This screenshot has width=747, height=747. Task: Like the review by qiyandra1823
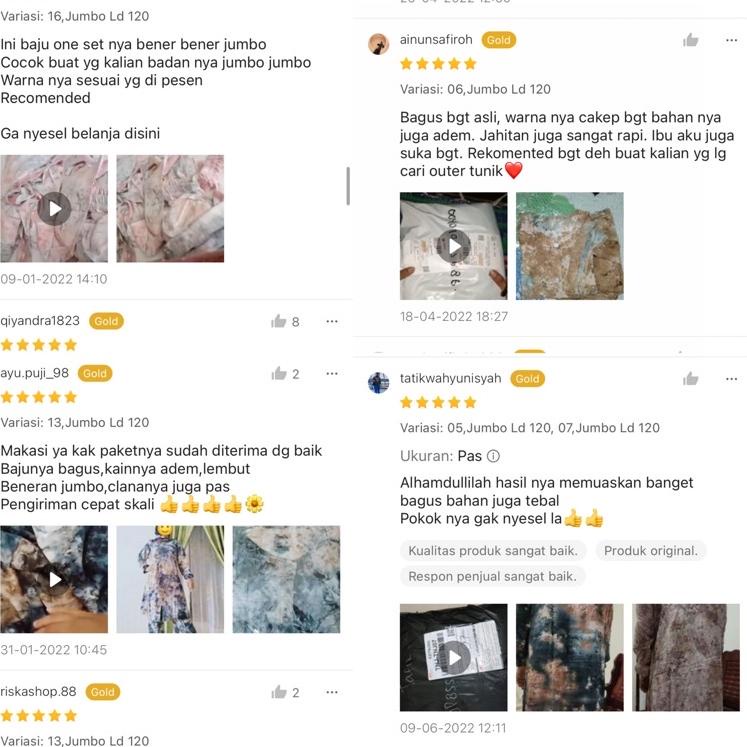pyautogui.click(x=279, y=322)
